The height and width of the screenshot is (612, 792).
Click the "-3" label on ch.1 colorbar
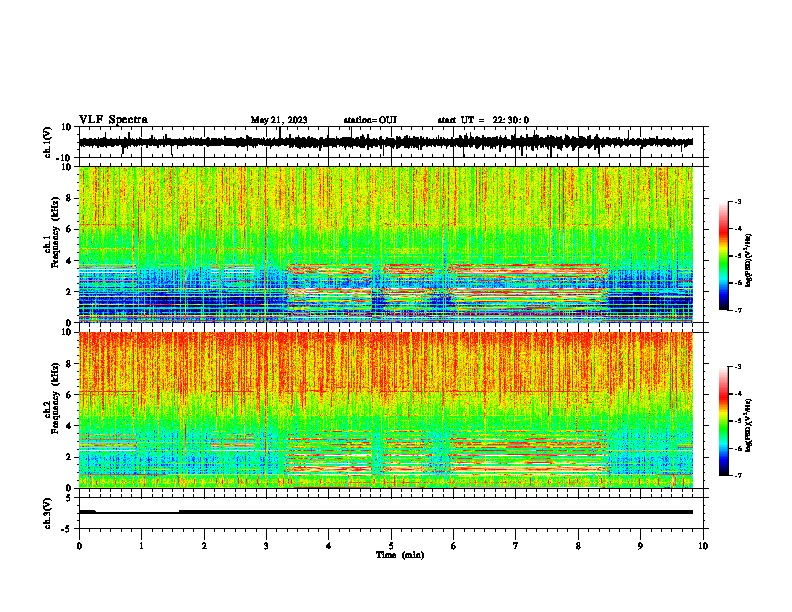(x=737, y=201)
